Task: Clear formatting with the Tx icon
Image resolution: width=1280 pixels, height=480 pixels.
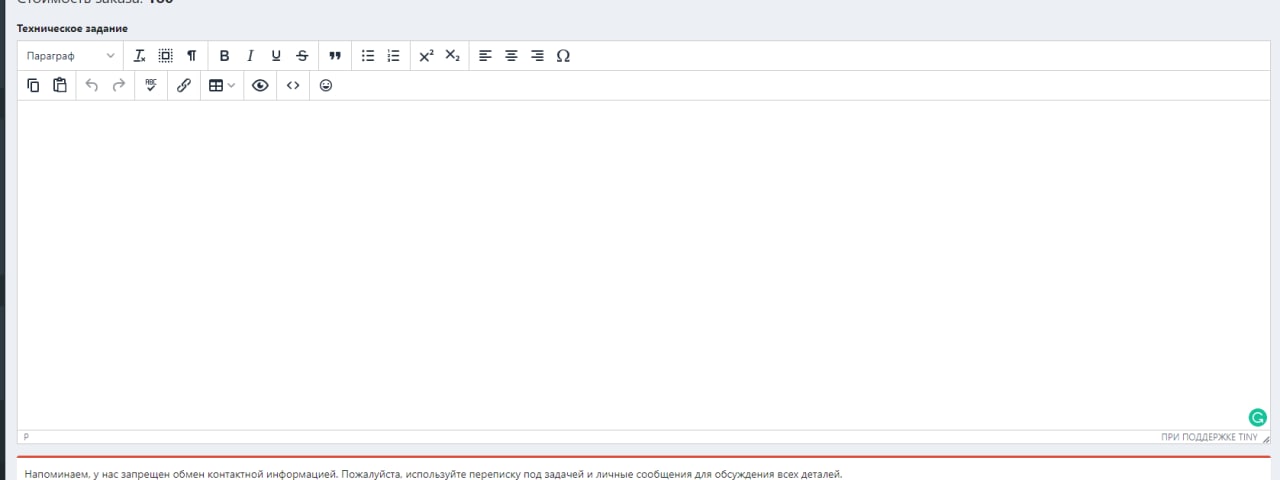Action: 140,56
